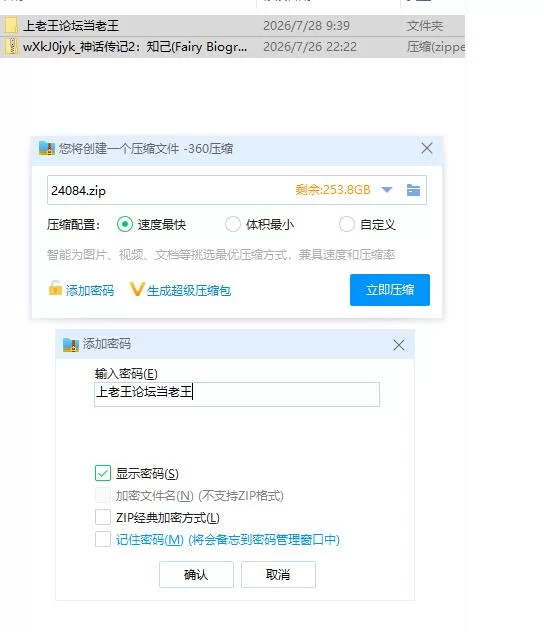Click the 输入密码 password field

click(x=237, y=394)
